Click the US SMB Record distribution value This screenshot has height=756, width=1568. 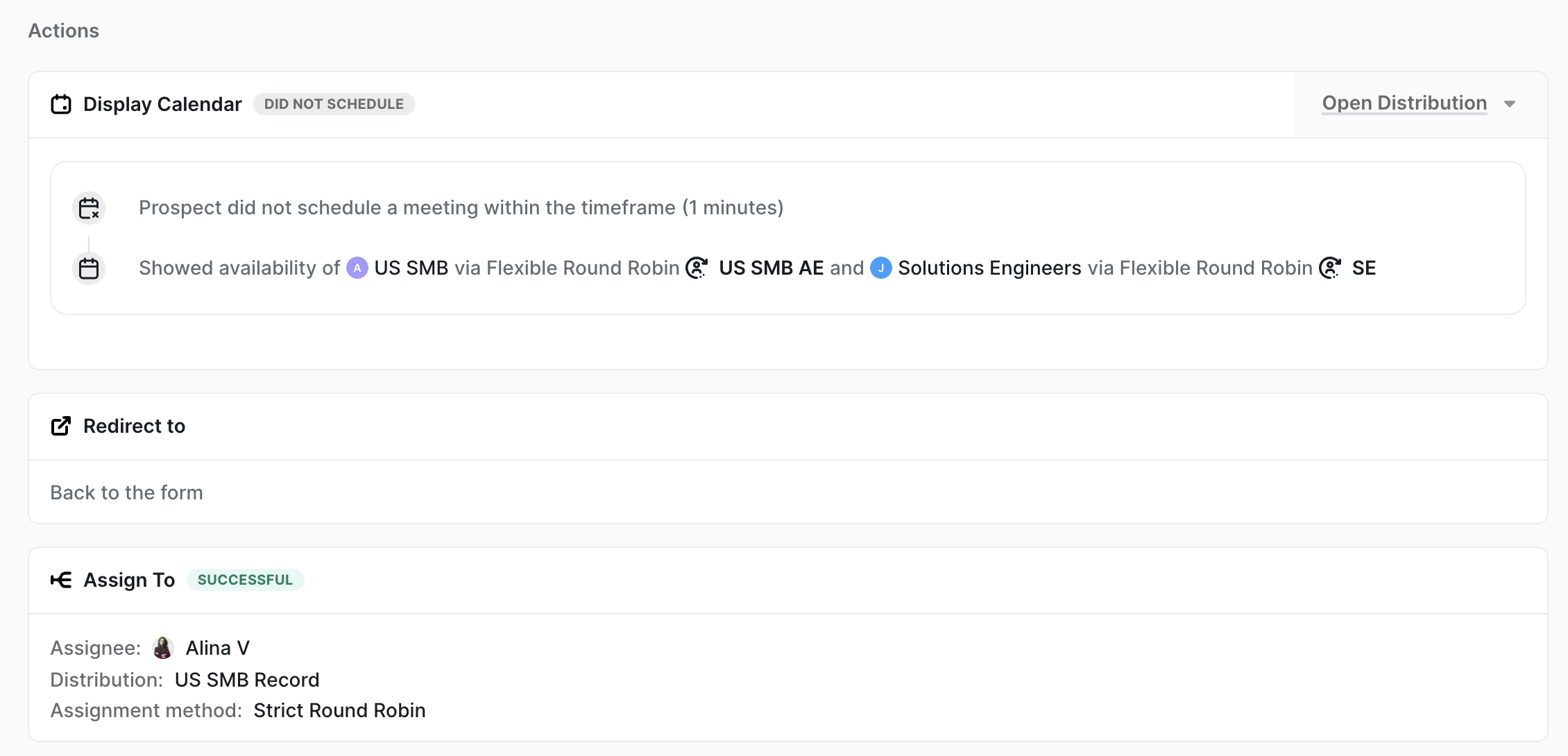coord(247,680)
